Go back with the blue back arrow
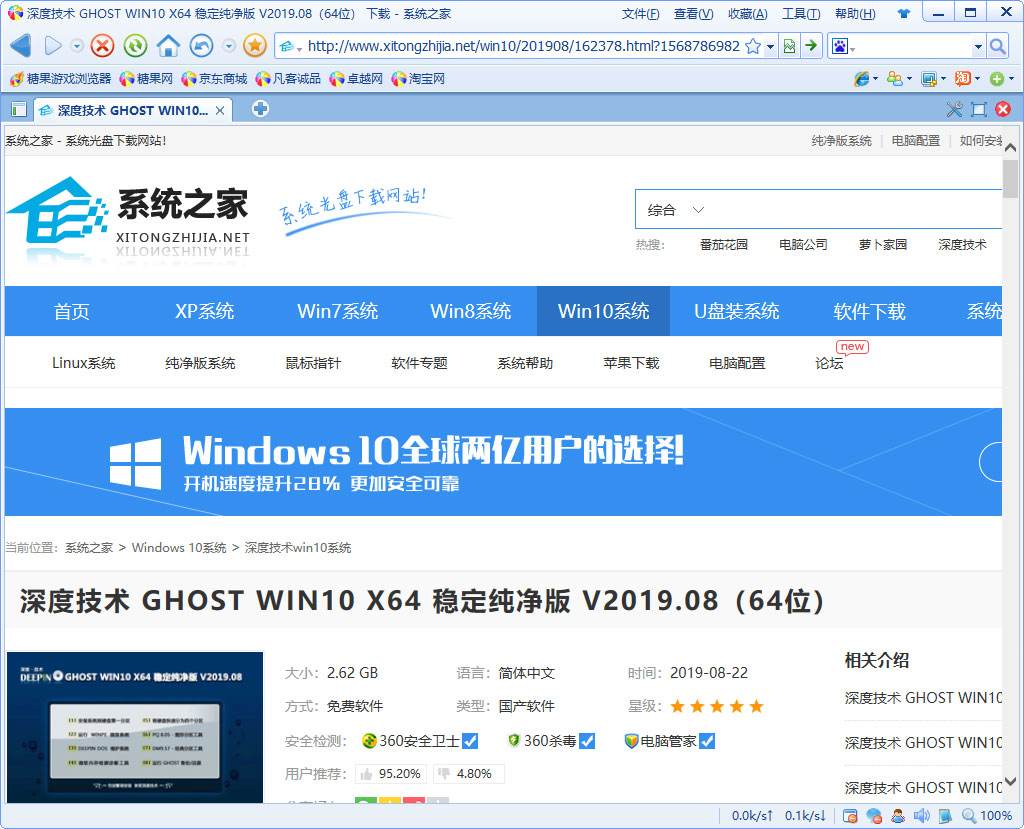Image resolution: width=1024 pixels, height=829 pixels. click(x=21, y=46)
